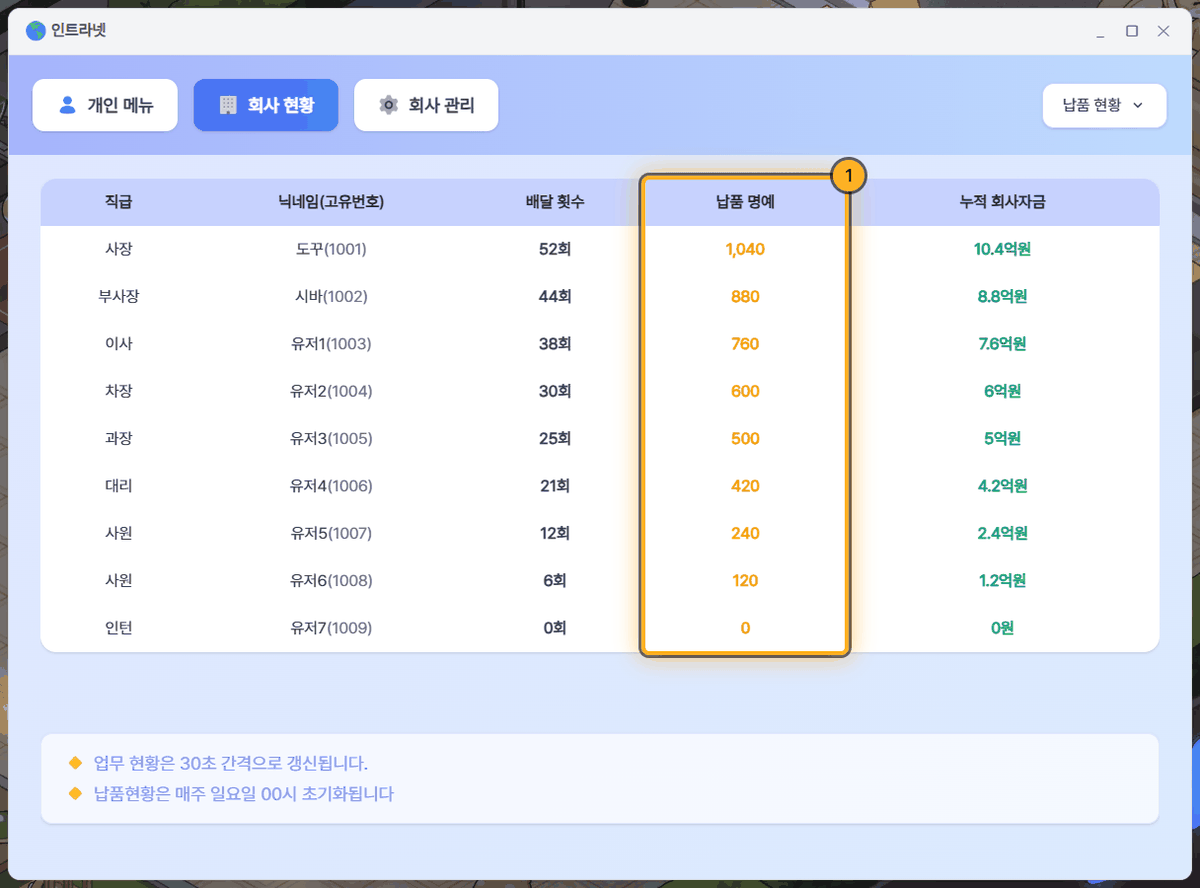
Task: Click the 760 honor value
Action: coord(745,344)
